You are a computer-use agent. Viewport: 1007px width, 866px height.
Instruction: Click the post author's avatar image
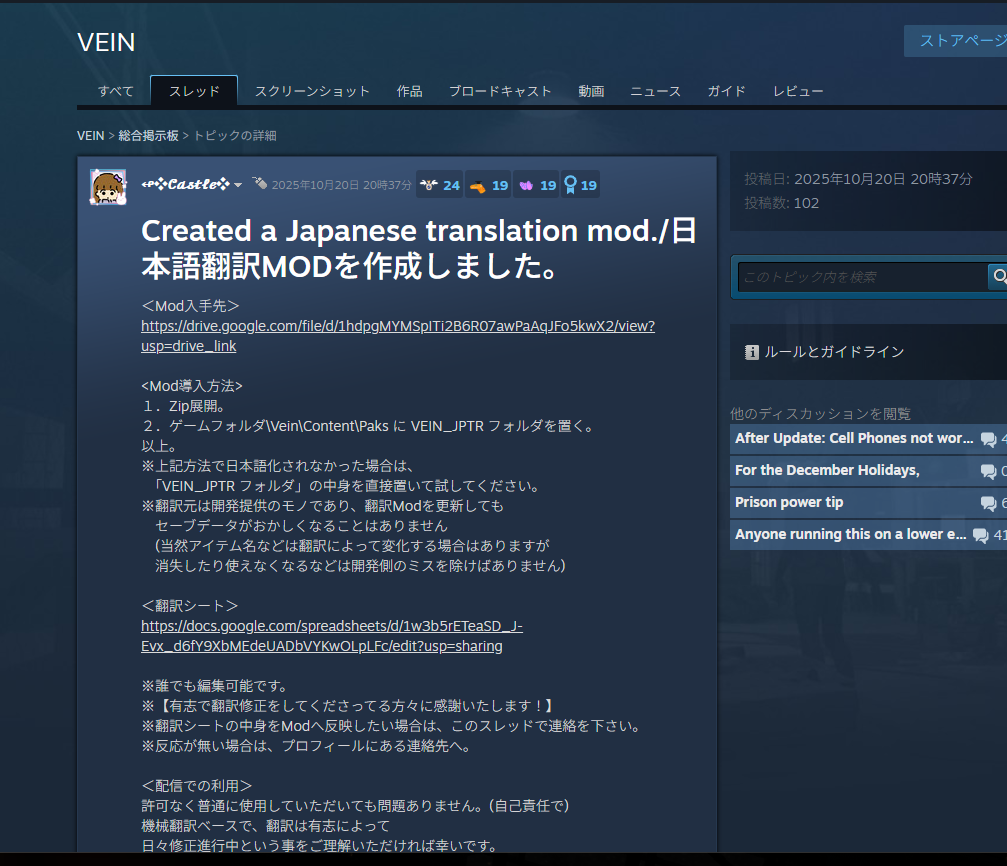[108, 186]
